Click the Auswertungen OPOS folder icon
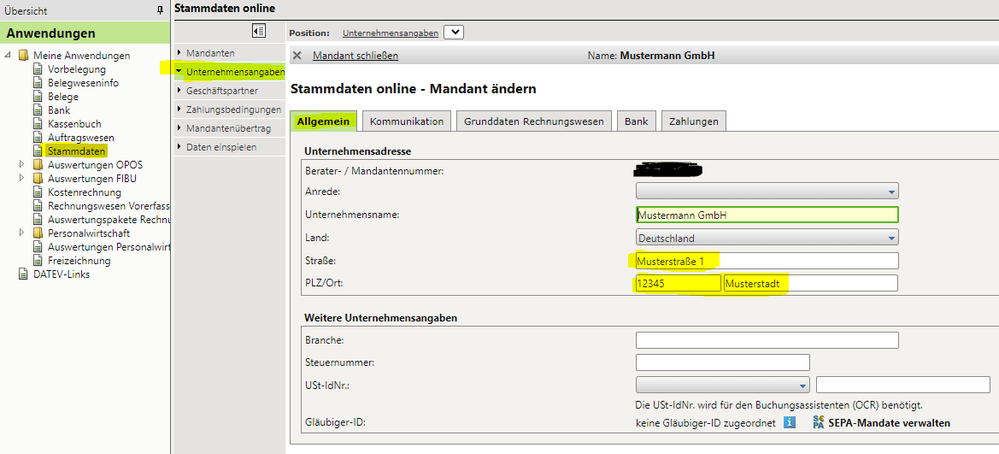The width and height of the screenshot is (999, 454). point(38,165)
